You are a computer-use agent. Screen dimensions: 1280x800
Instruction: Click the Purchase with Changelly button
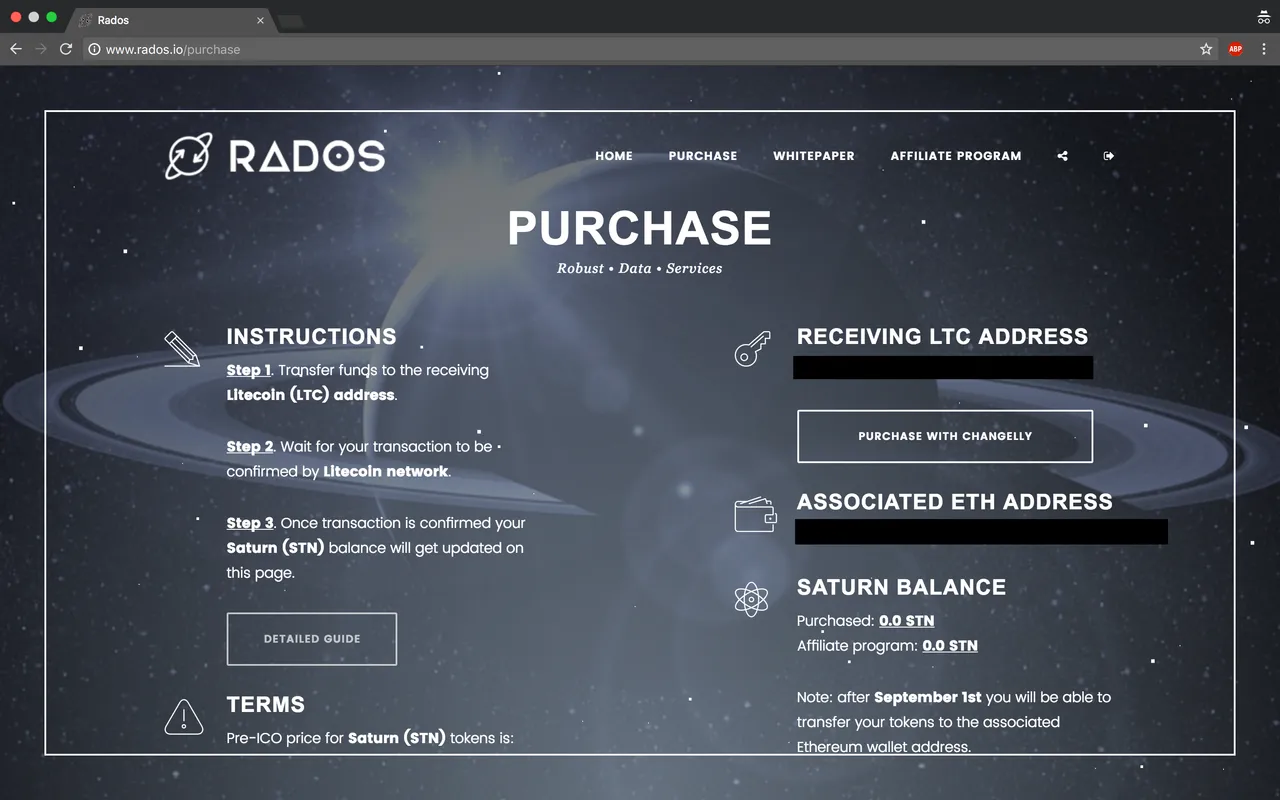click(x=945, y=436)
